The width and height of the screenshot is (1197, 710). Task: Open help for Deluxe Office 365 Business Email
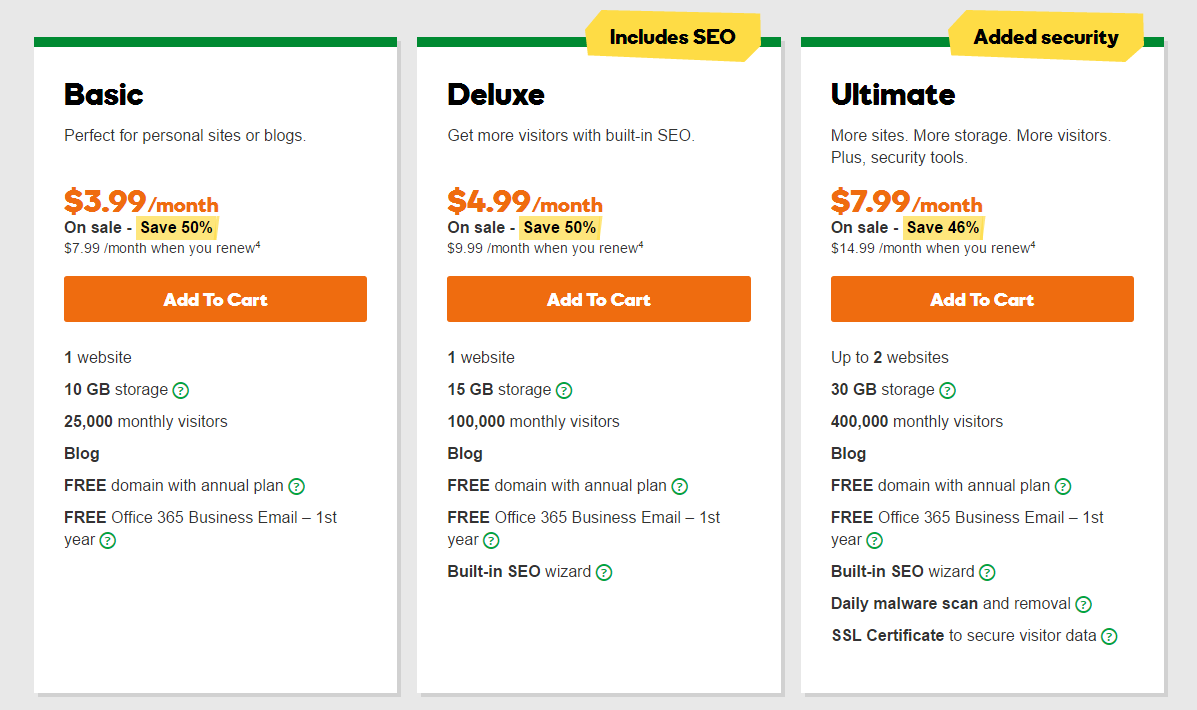[x=491, y=540]
